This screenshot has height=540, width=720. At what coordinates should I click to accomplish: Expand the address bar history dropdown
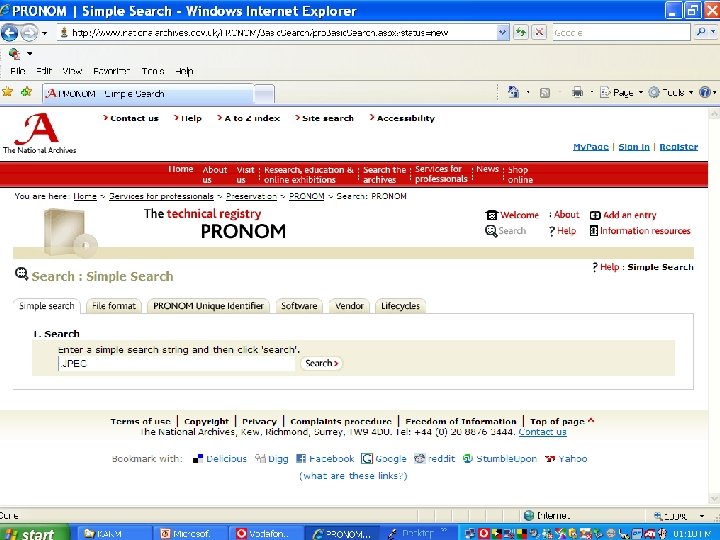[503, 33]
